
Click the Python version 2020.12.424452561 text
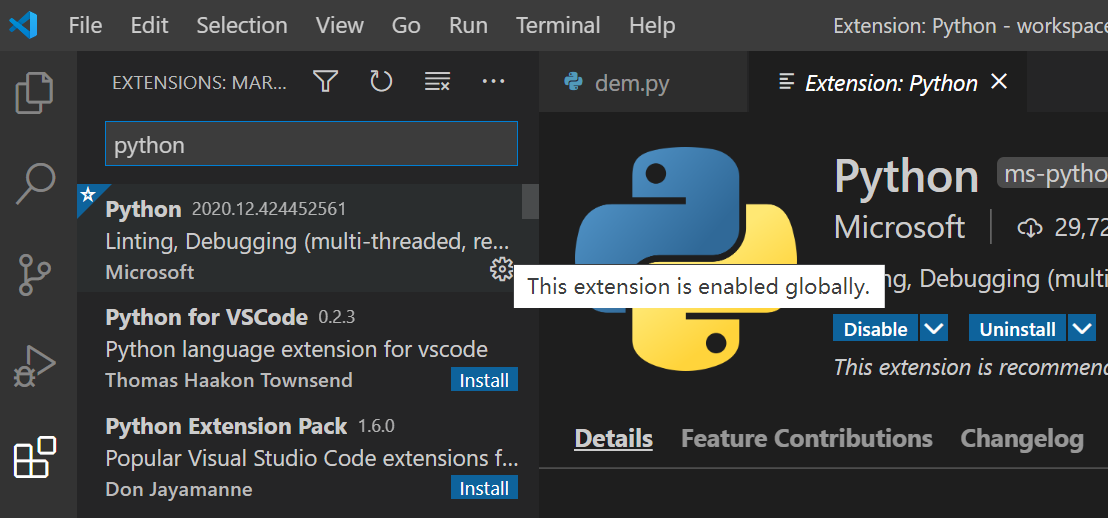click(x=269, y=209)
